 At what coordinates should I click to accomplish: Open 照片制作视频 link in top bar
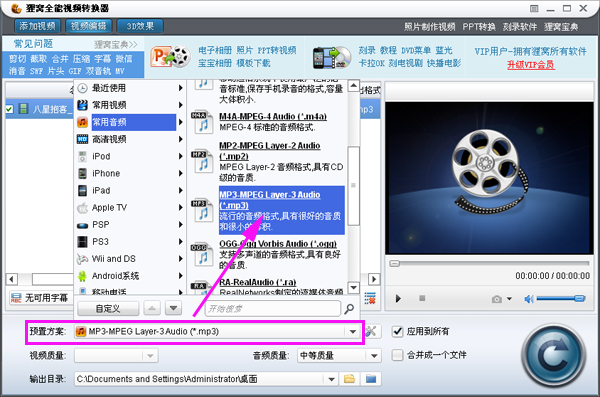[429, 27]
